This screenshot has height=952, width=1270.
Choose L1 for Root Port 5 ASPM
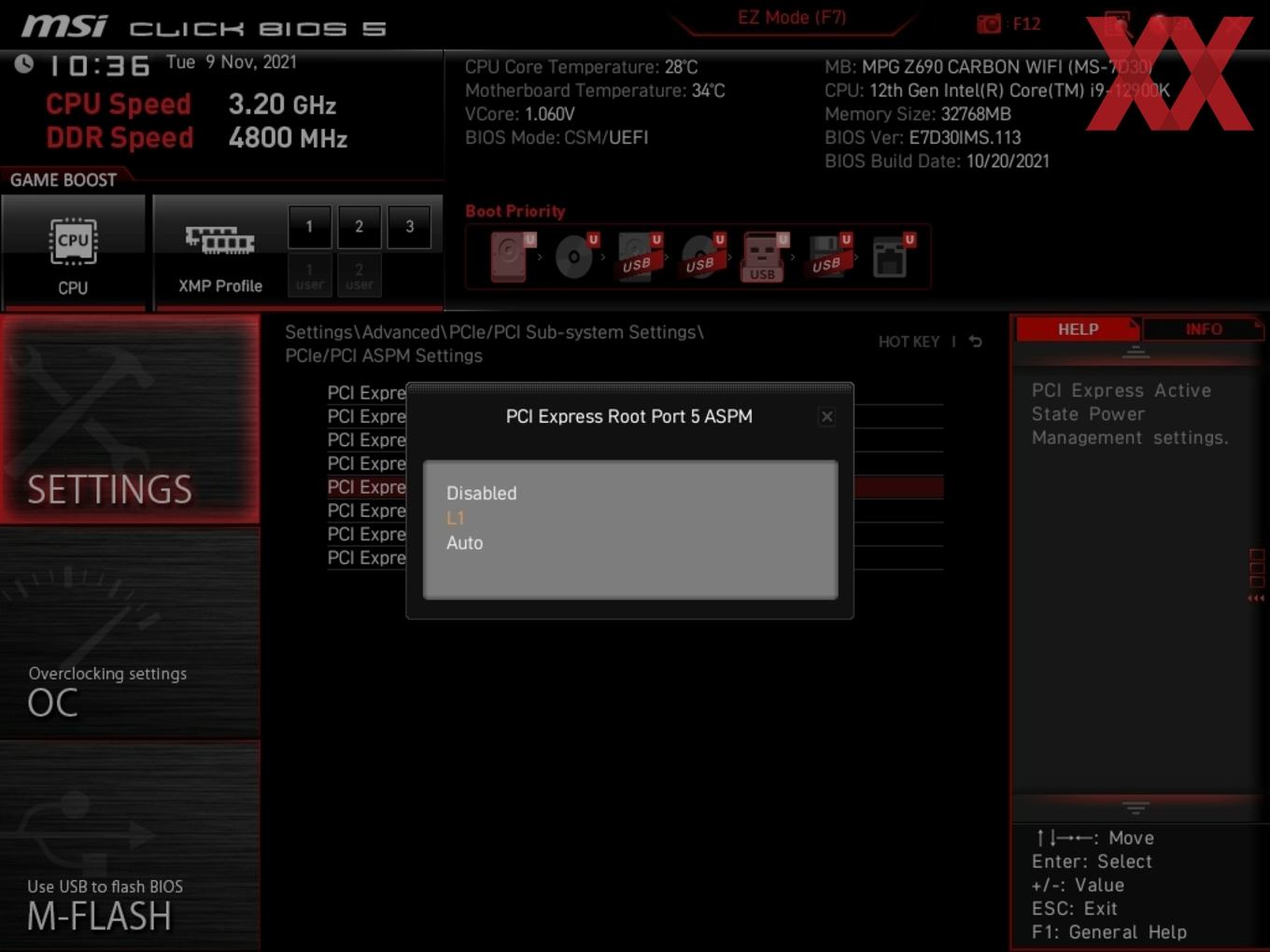coord(455,518)
